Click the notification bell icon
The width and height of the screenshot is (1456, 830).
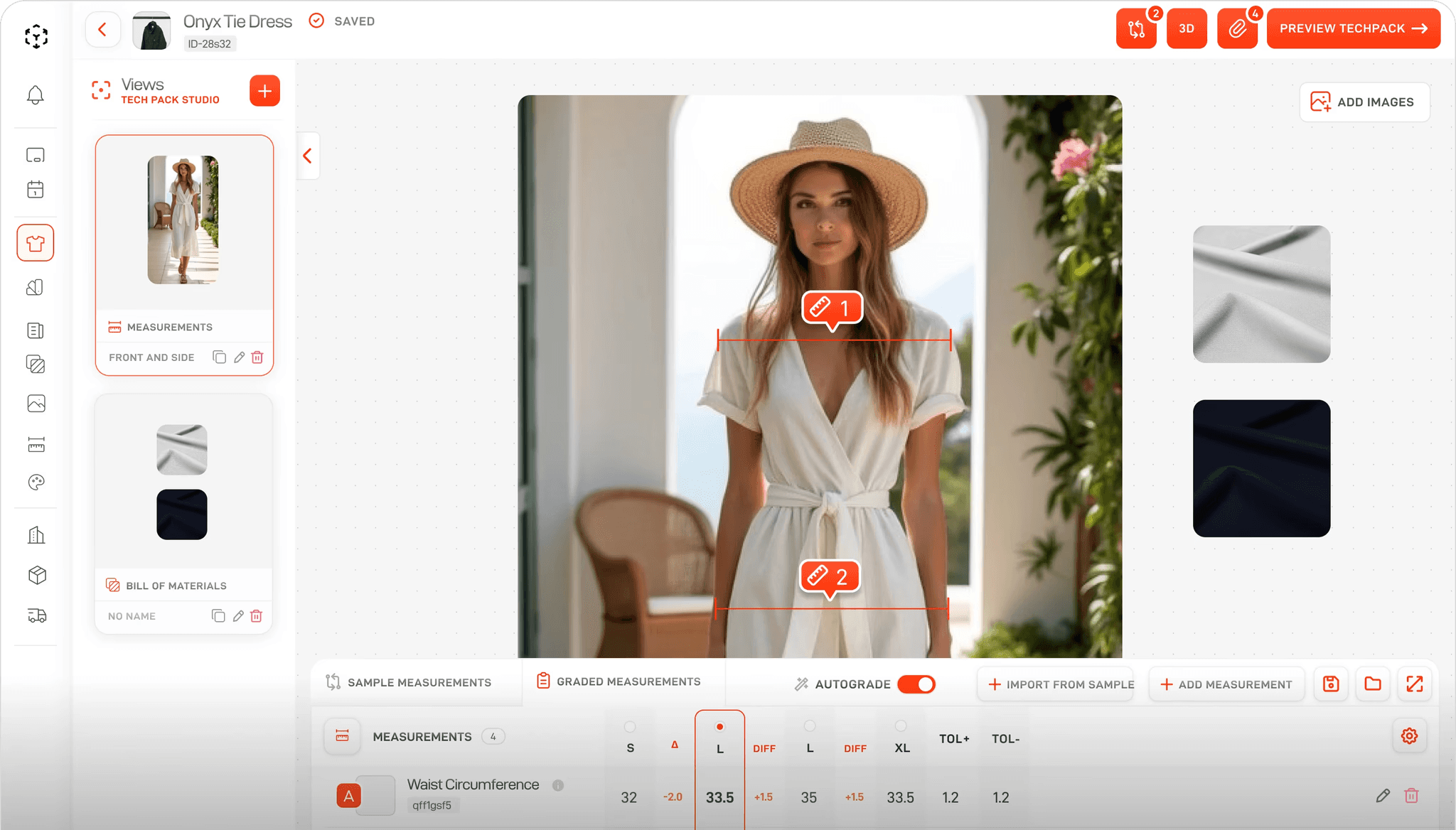pyautogui.click(x=36, y=95)
